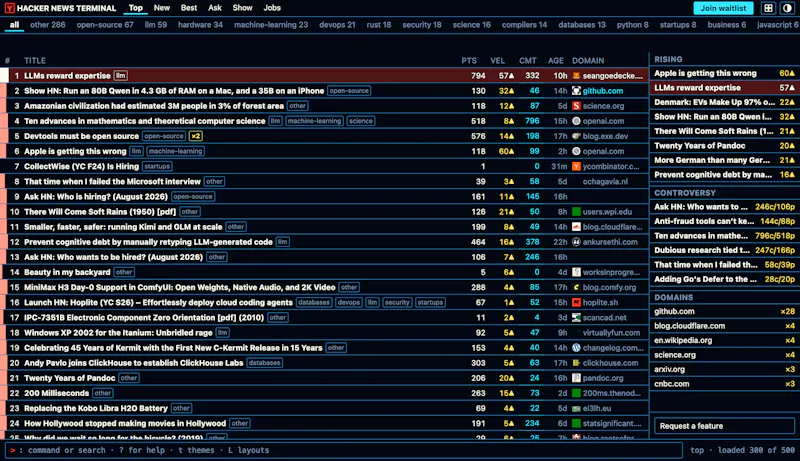The image size is (800, 461).
Task: Toggle the light/dark theme contrast icon
Action: point(787,8)
